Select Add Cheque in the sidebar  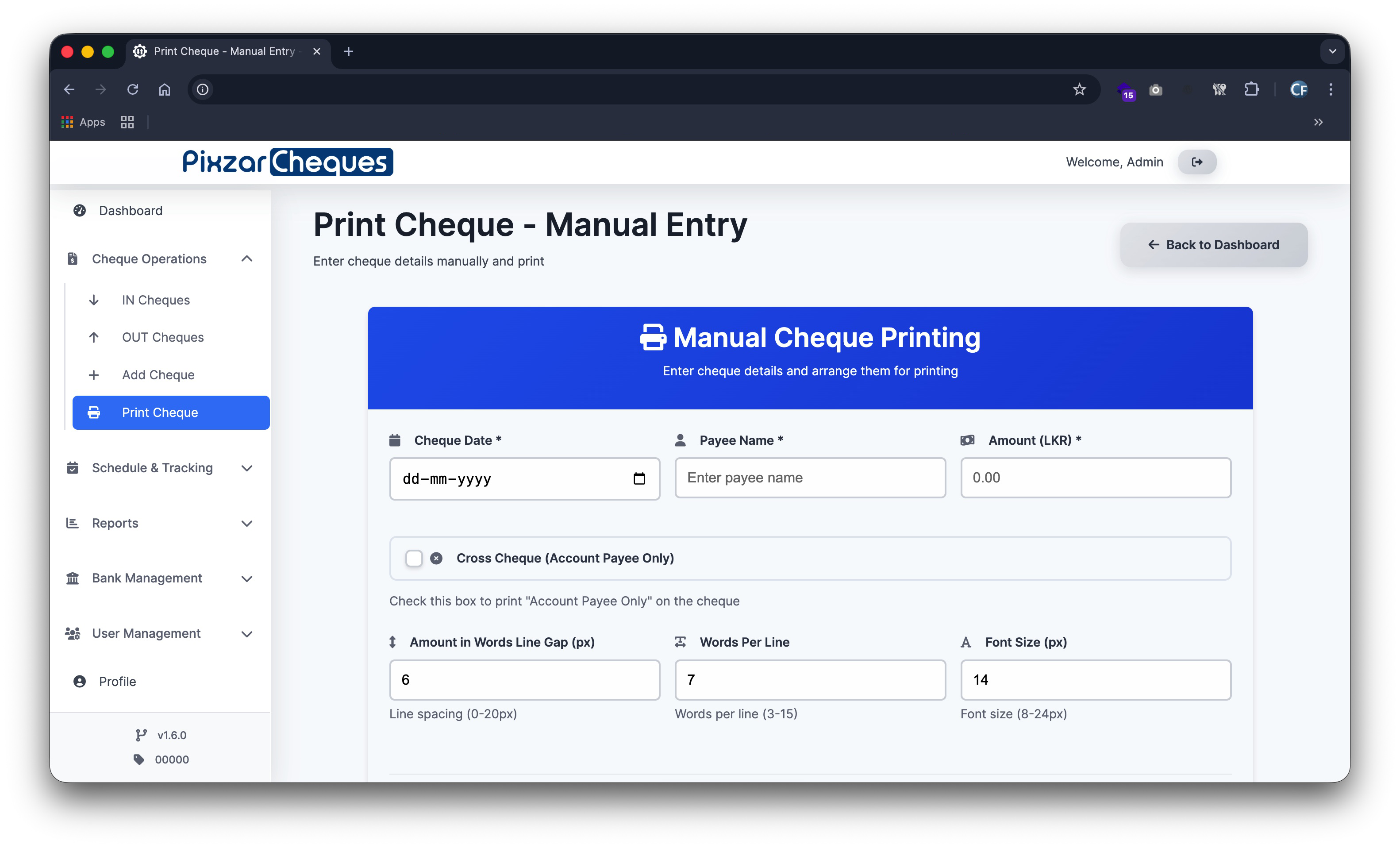pos(158,374)
